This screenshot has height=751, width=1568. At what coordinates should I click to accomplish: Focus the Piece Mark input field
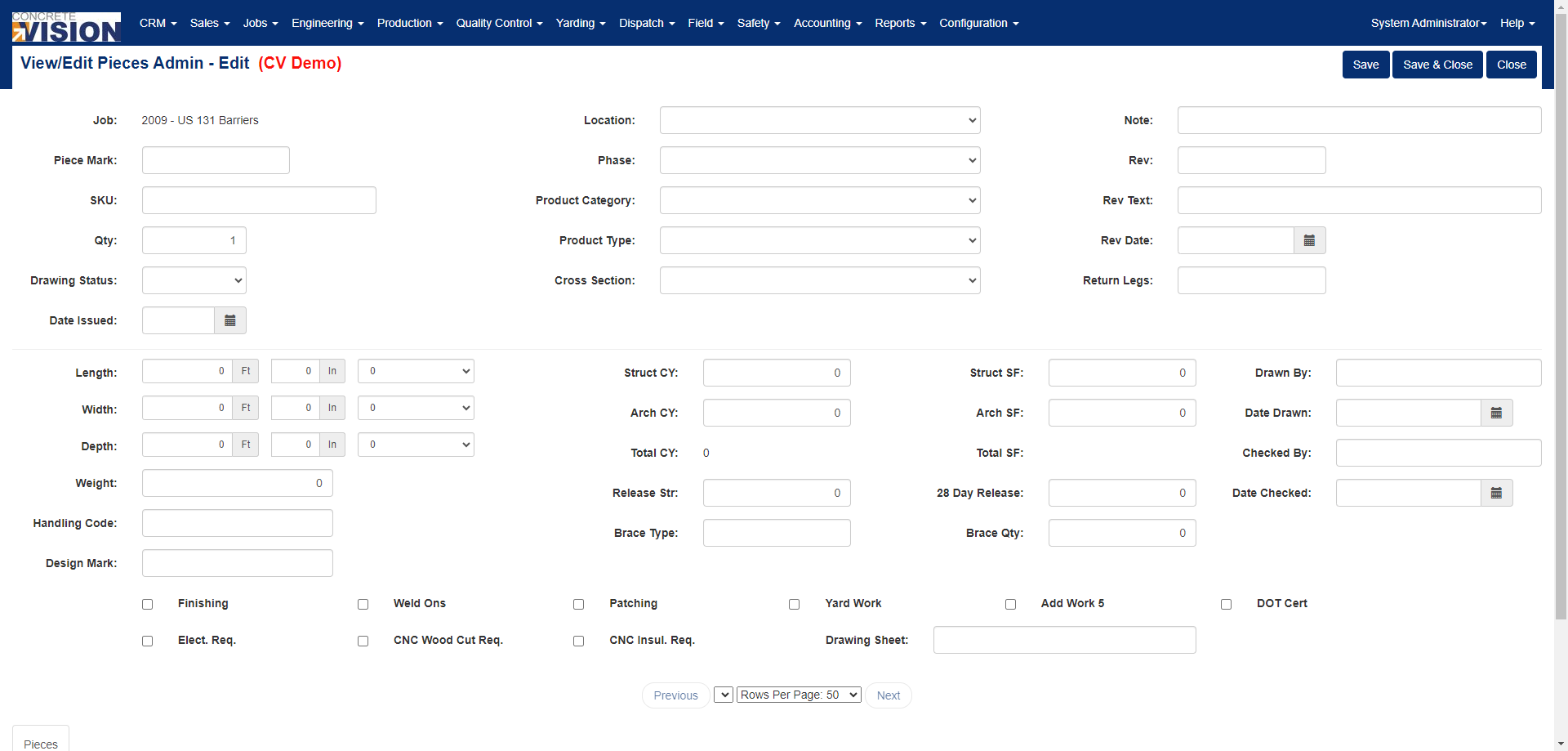[x=216, y=160]
